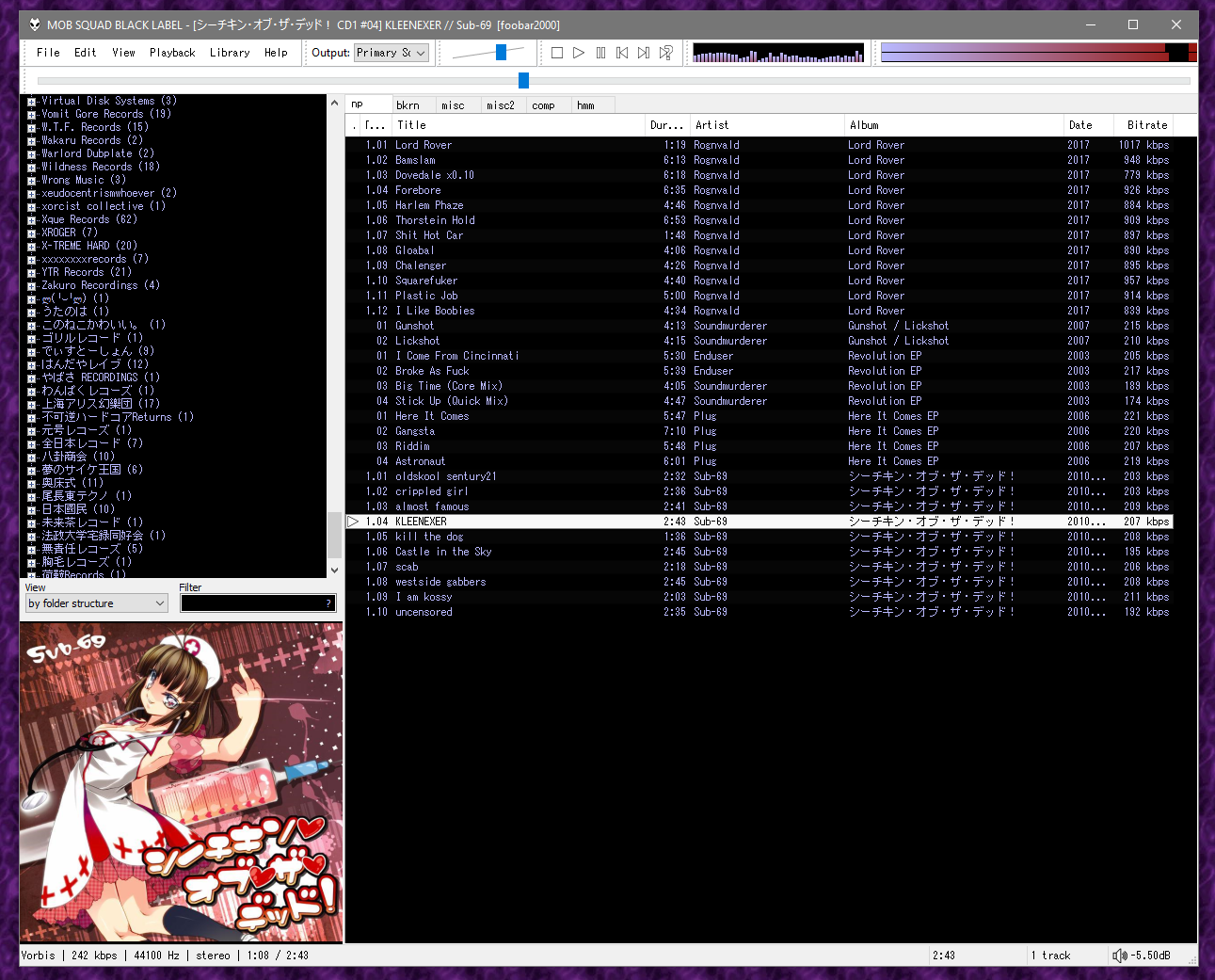Select the track 'Castle in the Sky'
Image resolution: width=1215 pixels, height=980 pixels.
759,552
